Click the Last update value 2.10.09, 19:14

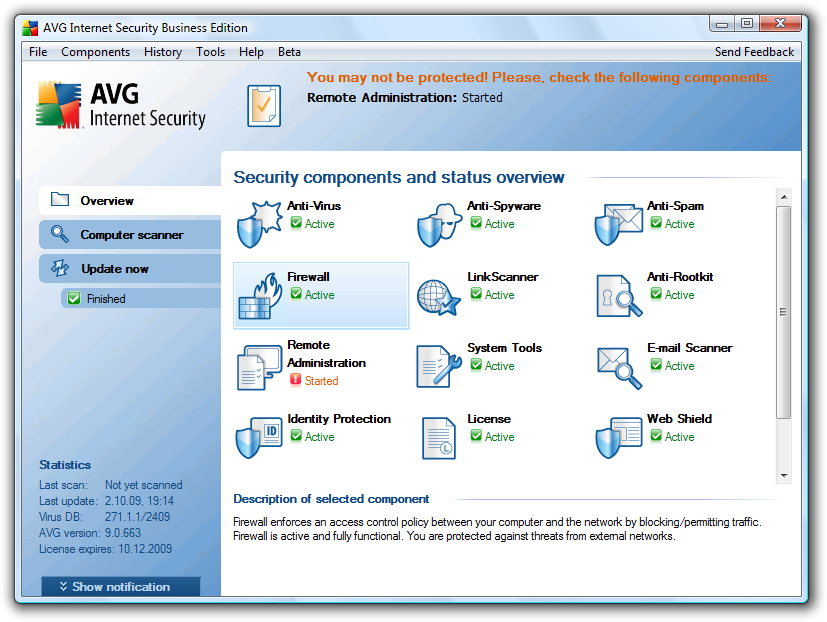tap(139, 501)
